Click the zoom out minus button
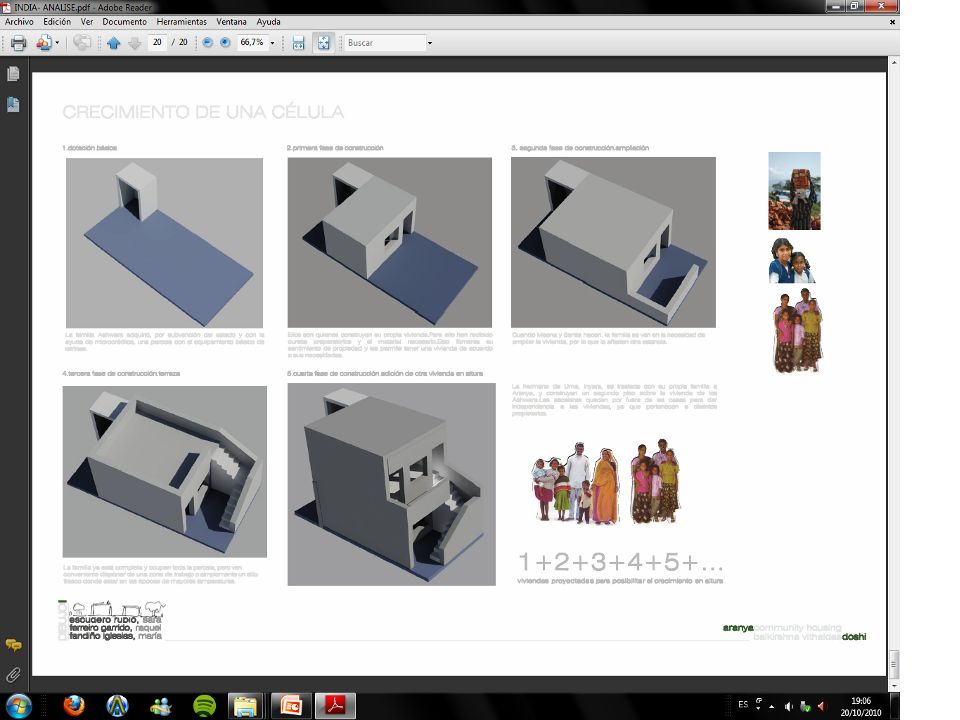This screenshot has height=720, width=960. point(208,42)
